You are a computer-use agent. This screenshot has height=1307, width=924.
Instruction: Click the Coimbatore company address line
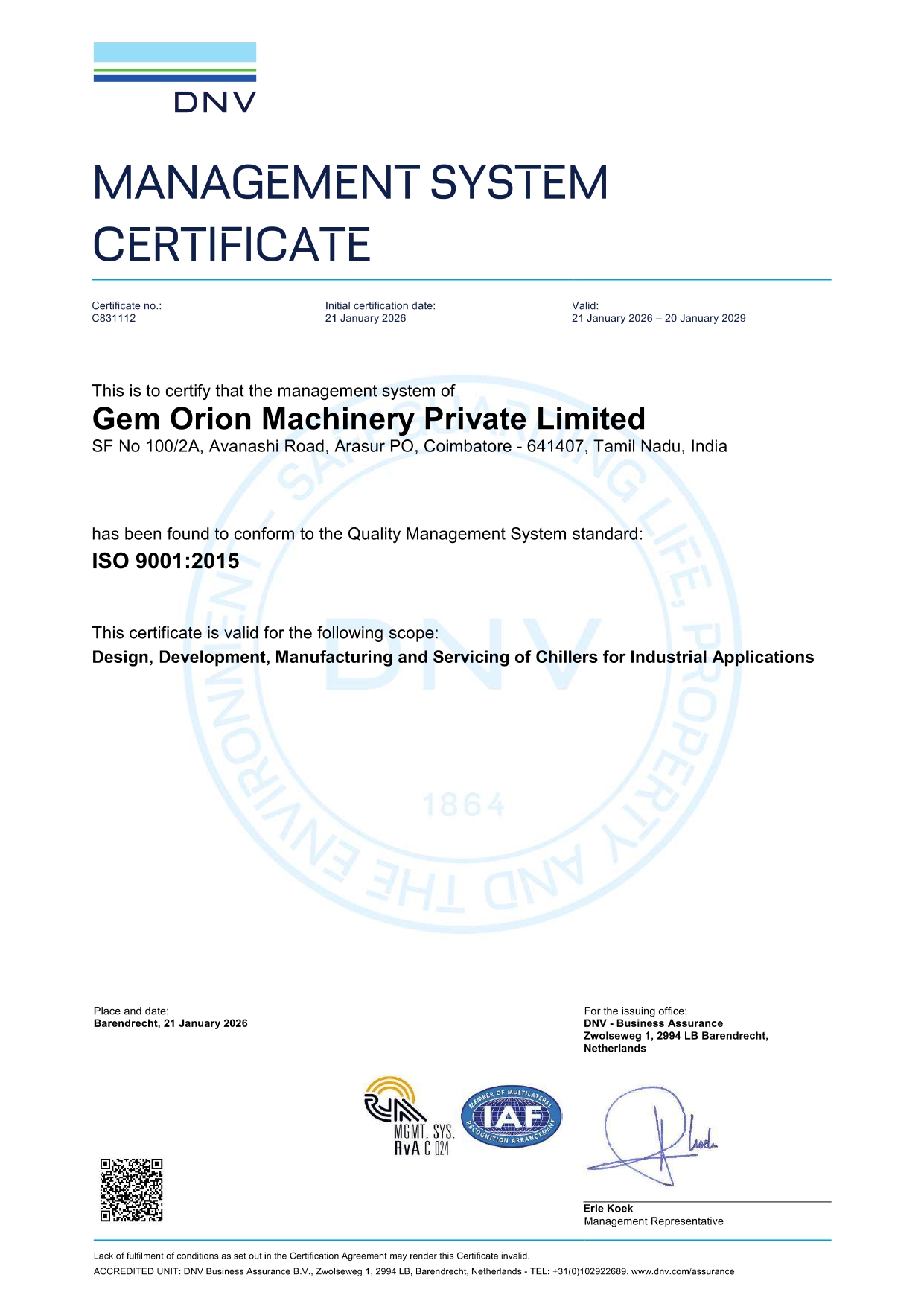click(410, 447)
